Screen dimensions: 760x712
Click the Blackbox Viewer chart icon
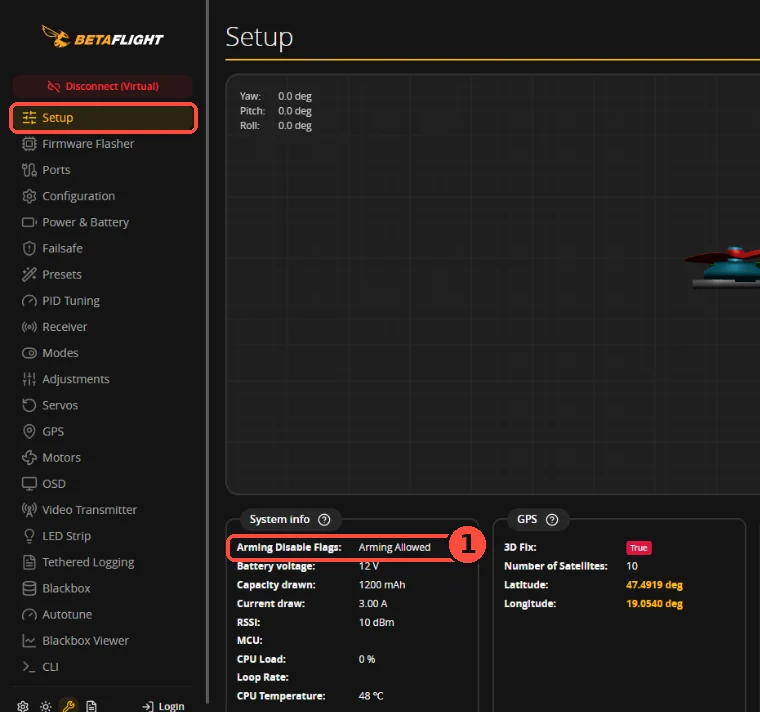[x=29, y=641]
